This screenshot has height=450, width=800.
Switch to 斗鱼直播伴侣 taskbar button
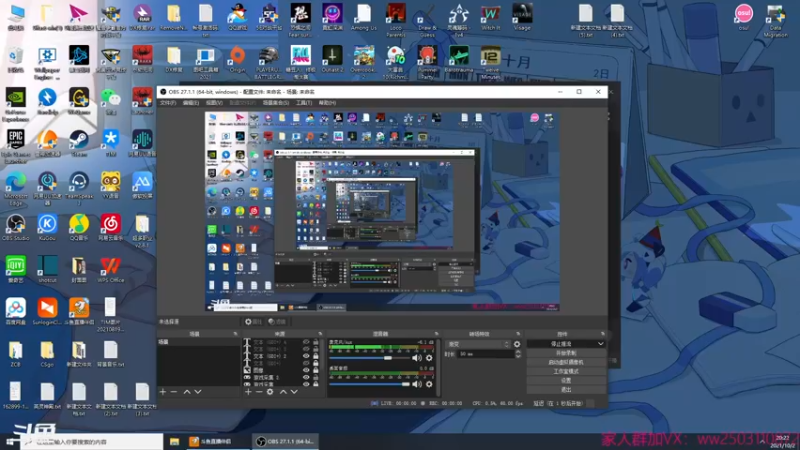click(x=216, y=442)
